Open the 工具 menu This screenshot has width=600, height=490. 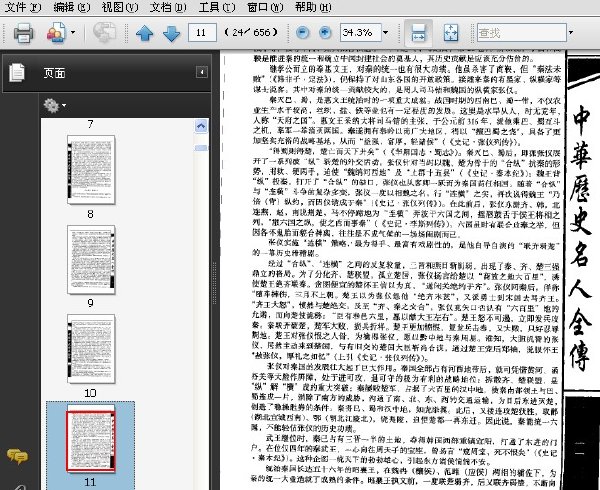tap(217, 7)
